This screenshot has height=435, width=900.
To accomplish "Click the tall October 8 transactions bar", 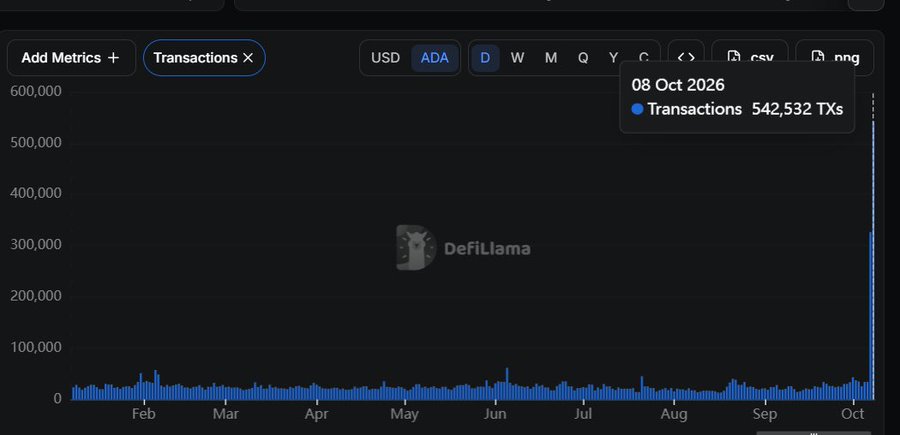I will (x=873, y=260).
